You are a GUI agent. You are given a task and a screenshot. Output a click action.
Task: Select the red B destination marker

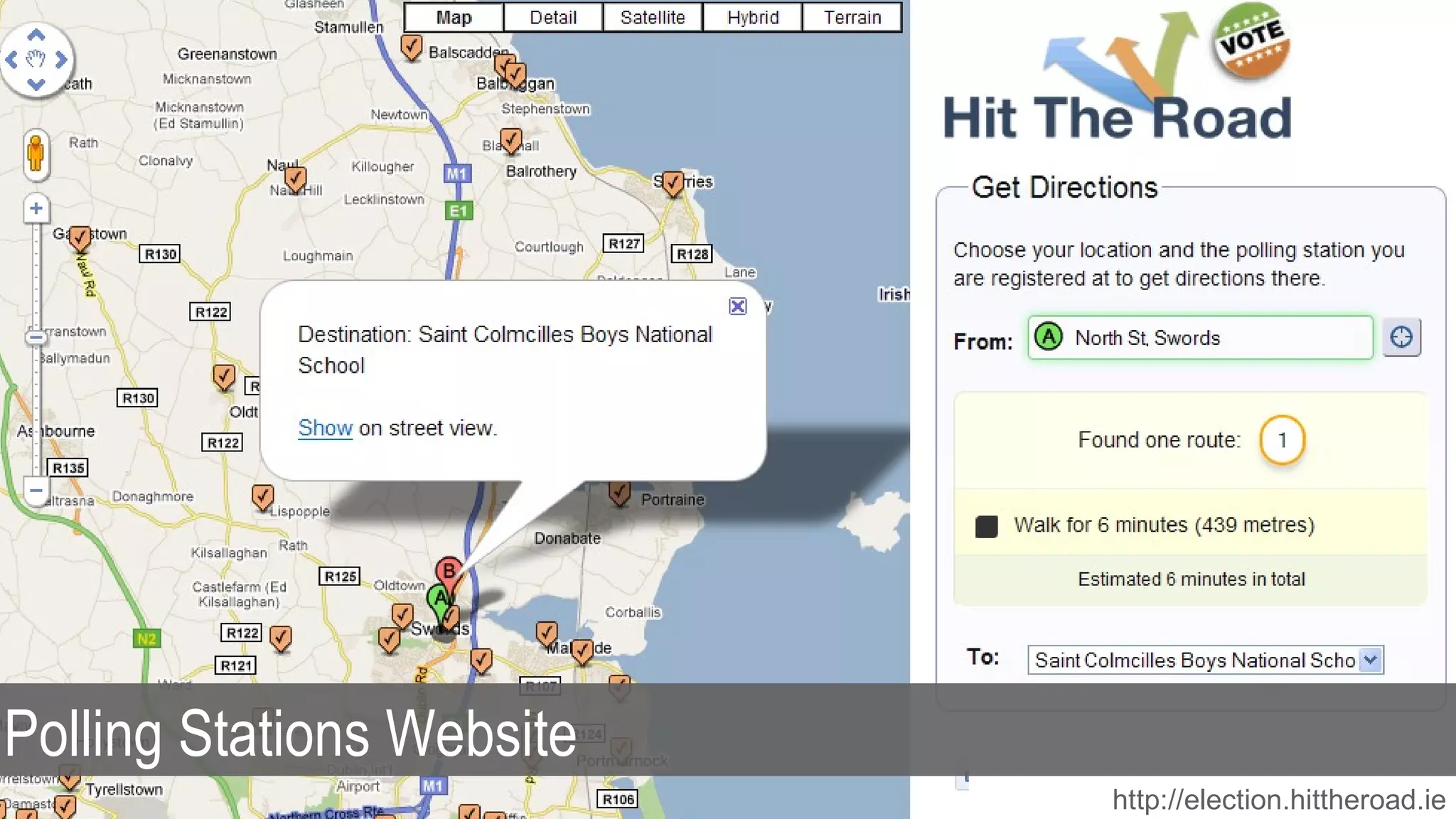click(x=449, y=571)
